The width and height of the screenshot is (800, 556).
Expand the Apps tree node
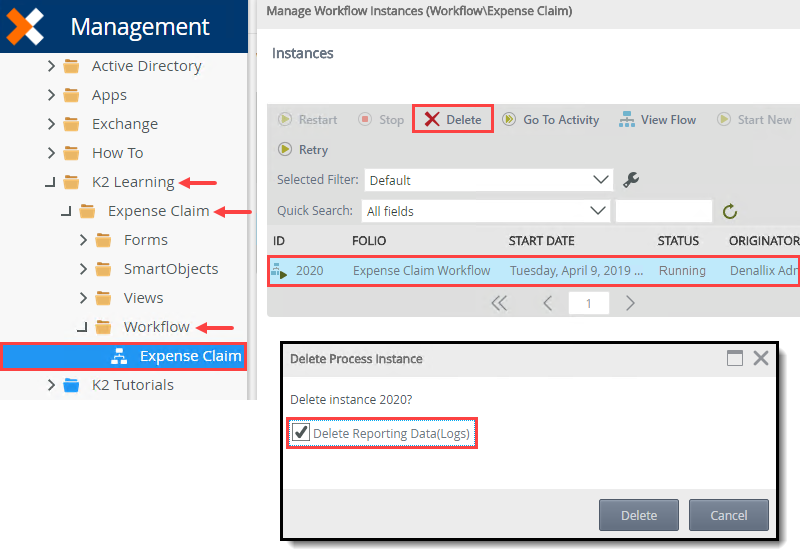51,95
